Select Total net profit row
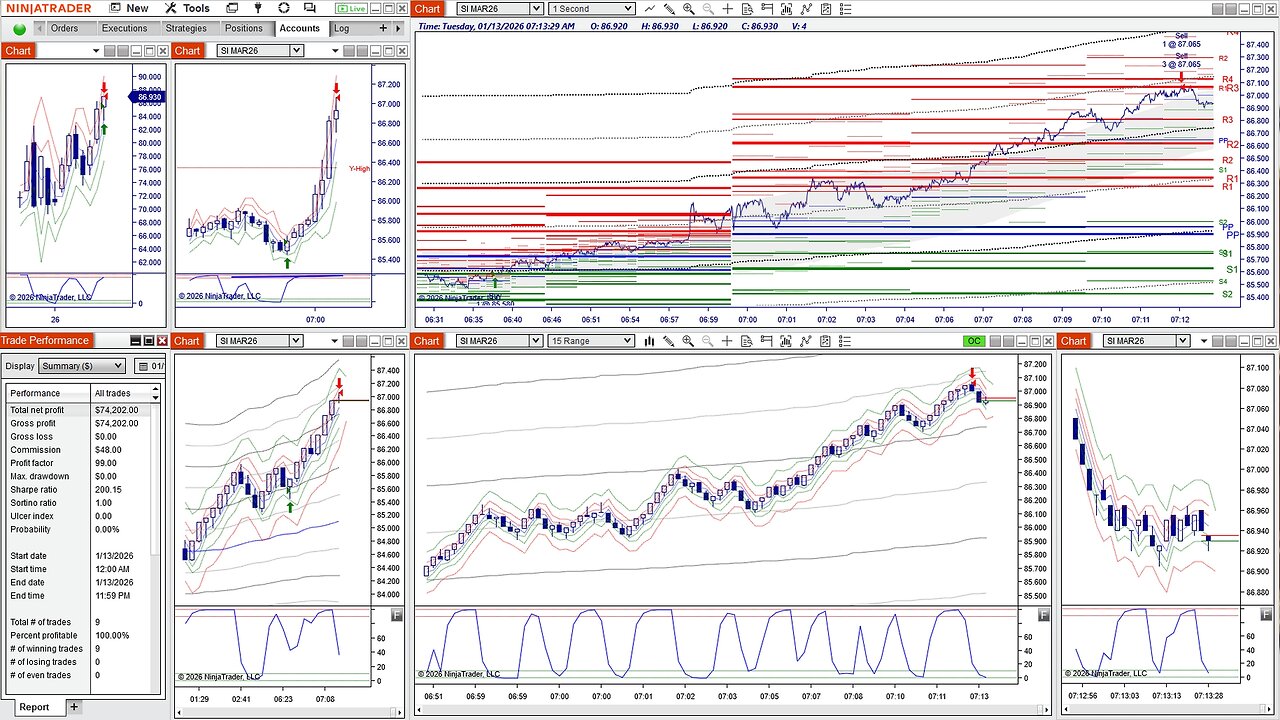 click(78, 410)
